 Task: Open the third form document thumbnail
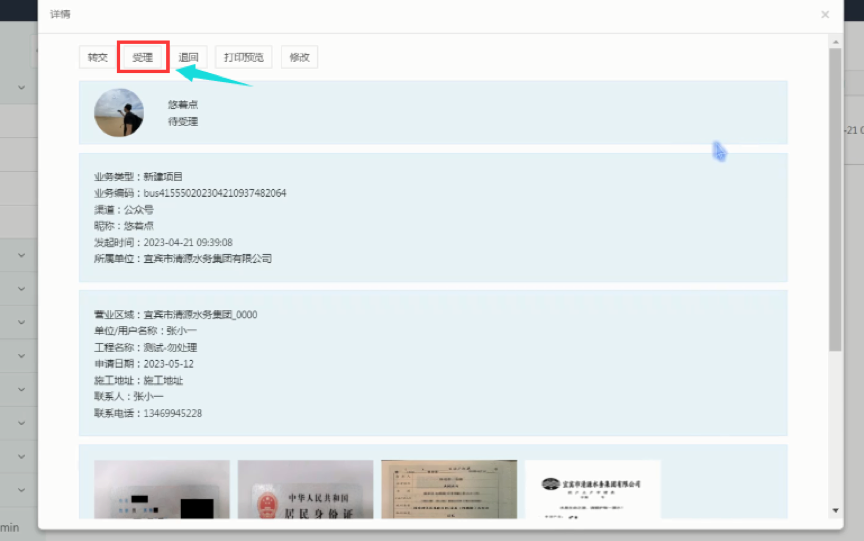(449, 489)
